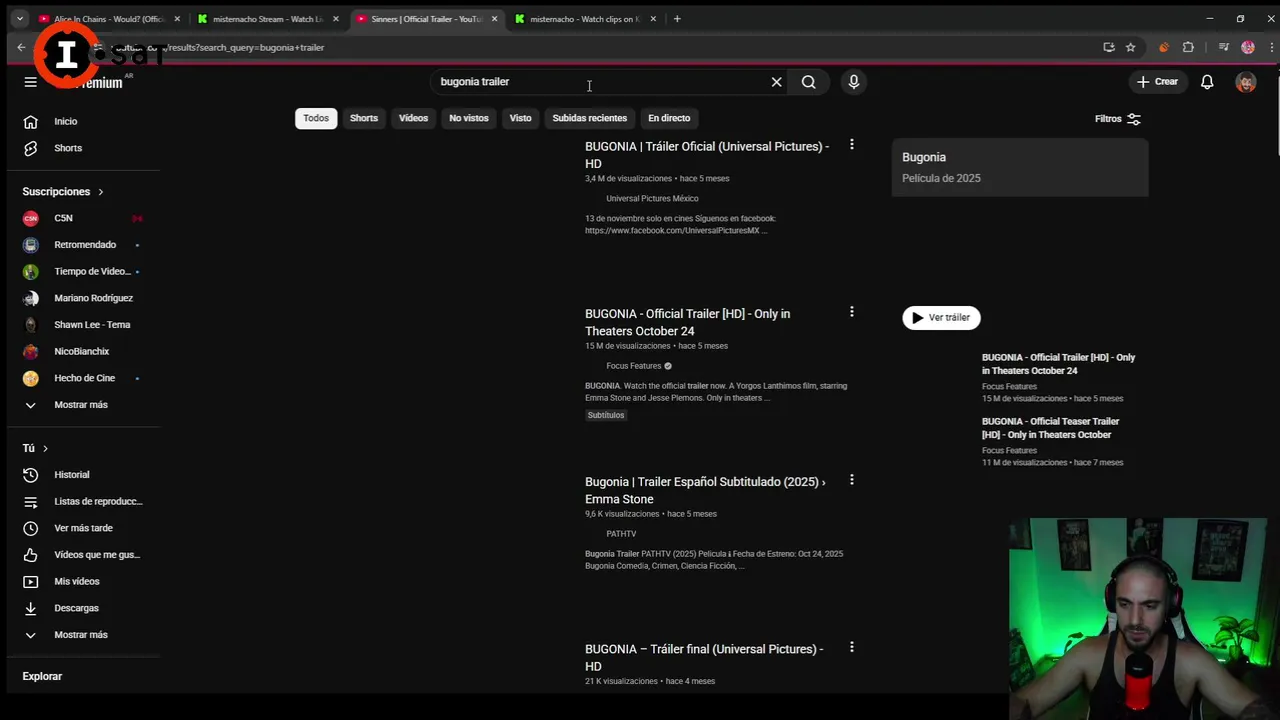Image resolution: width=1280 pixels, height=720 pixels.
Task: Select the Vídeos filter chip
Action: pos(413,118)
